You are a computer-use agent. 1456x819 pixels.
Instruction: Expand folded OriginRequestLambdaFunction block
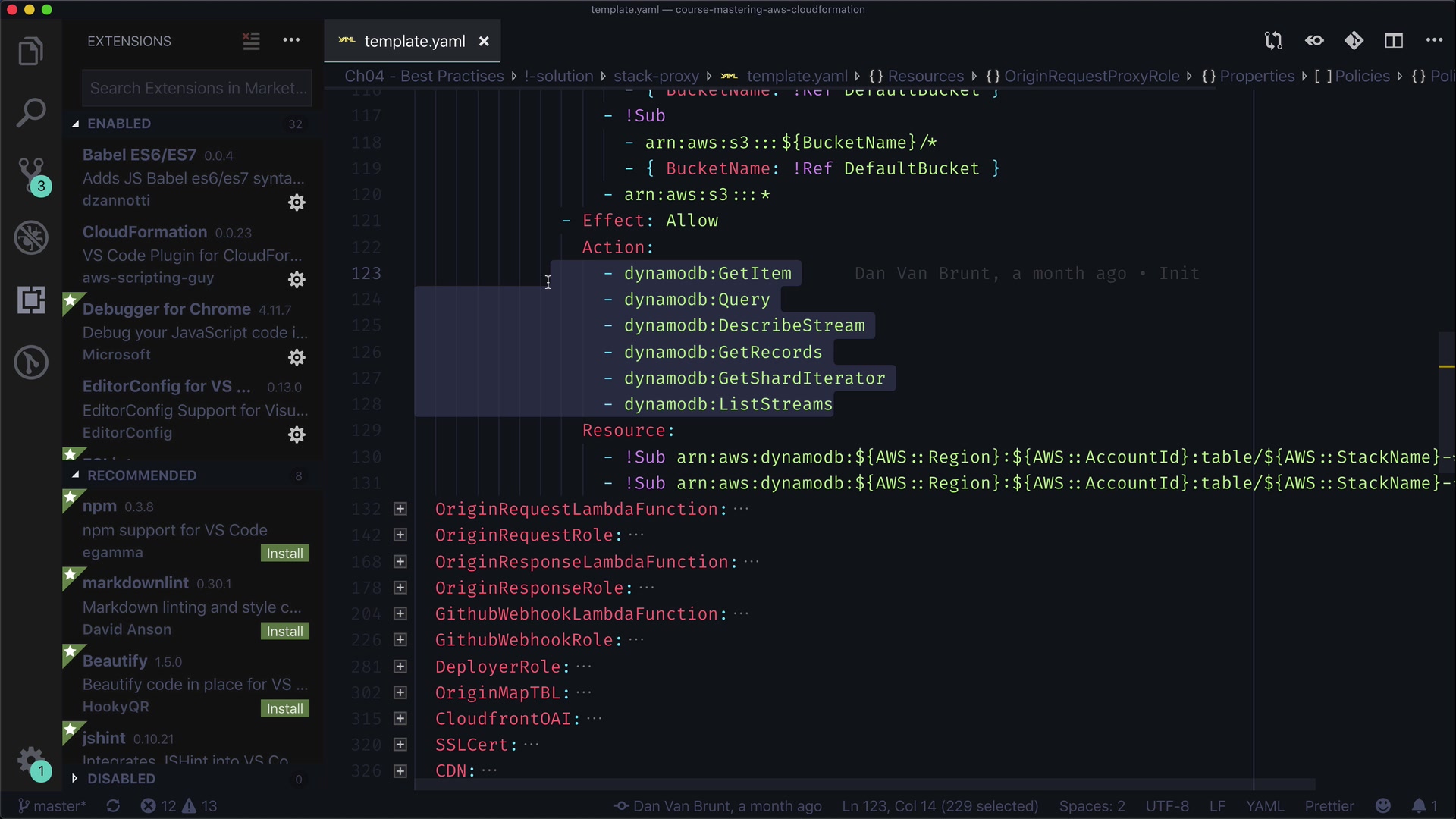400,509
